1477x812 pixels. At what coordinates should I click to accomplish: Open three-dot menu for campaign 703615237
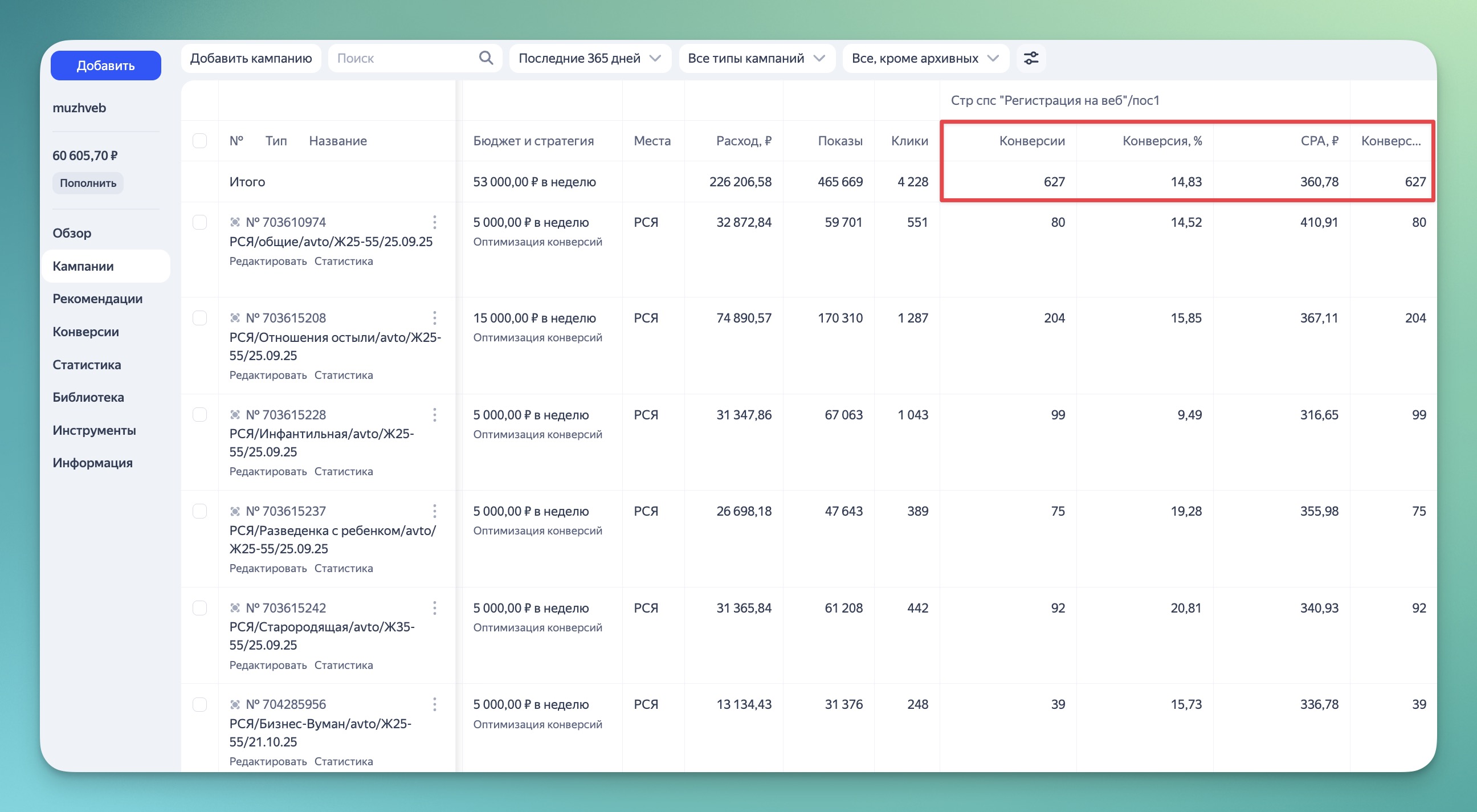click(435, 511)
